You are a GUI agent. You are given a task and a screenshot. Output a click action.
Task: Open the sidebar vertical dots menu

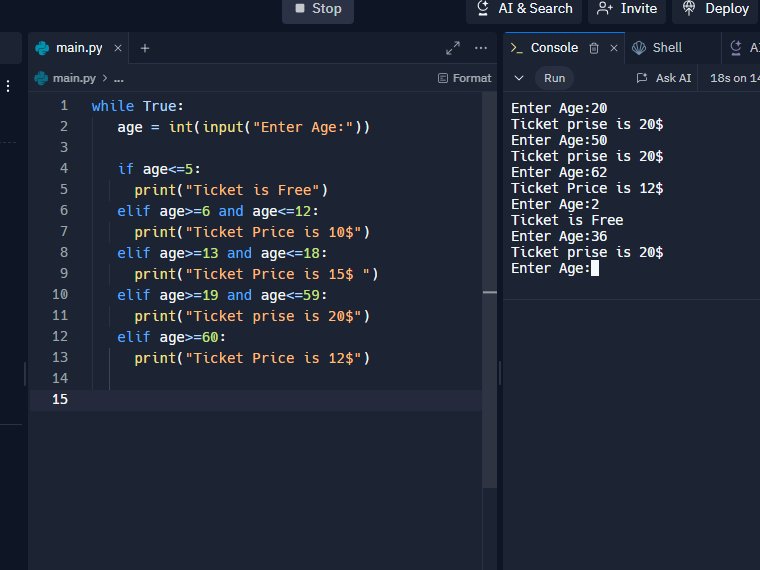click(x=8, y=86)
